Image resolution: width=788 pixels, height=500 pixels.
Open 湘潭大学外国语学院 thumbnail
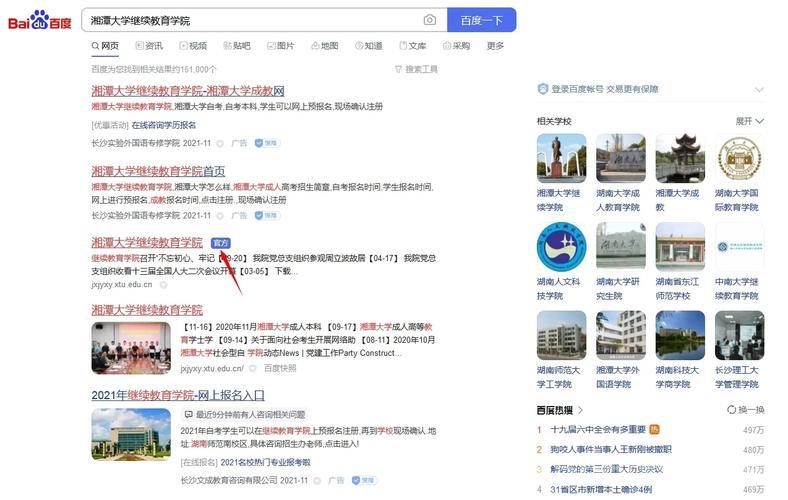(621, 335)
